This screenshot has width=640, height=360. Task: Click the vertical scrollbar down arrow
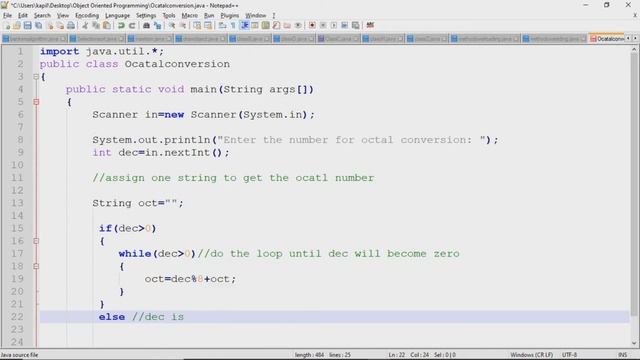[x=634, y=344]
